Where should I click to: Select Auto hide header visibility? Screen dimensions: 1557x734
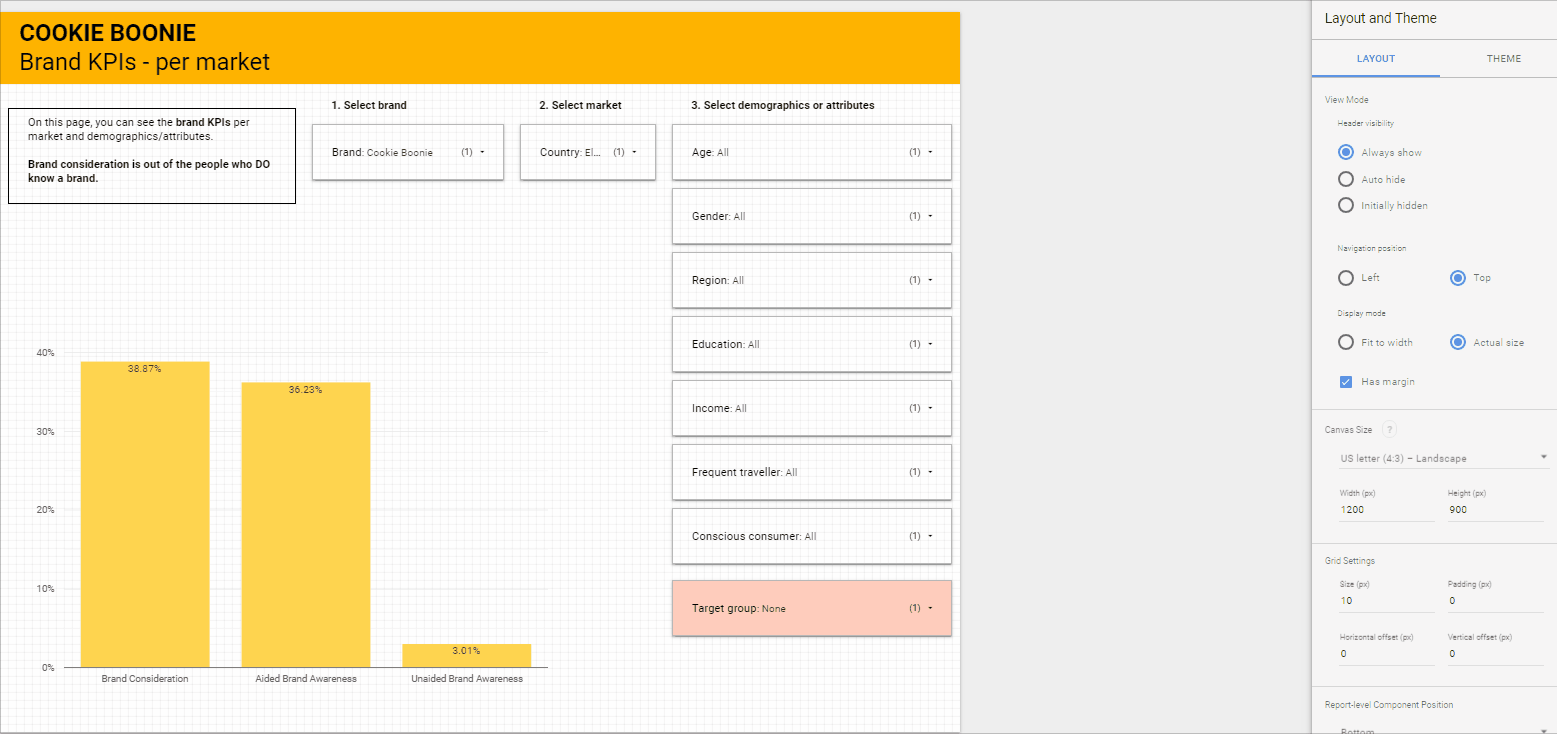1345,179
